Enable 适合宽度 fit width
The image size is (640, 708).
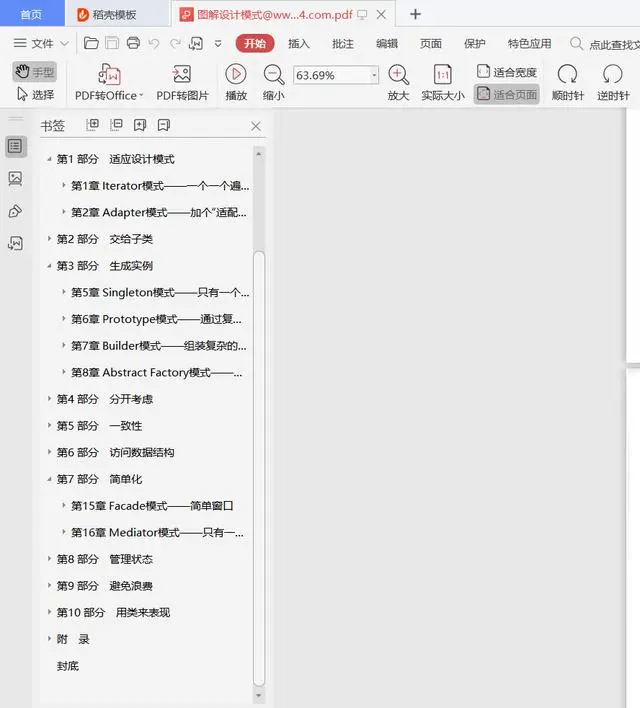click(x=507, y=72)
